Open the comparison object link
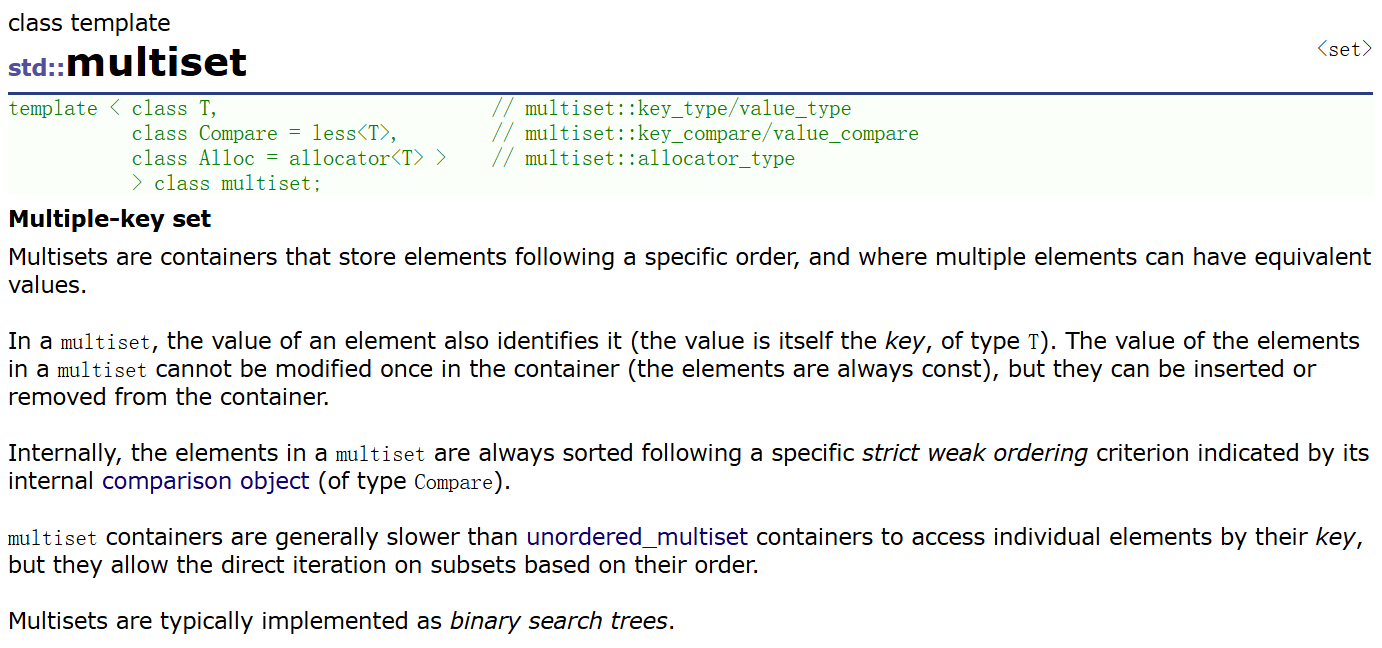1382x648 pixels. pyautogui.click(x=206, y=481)
